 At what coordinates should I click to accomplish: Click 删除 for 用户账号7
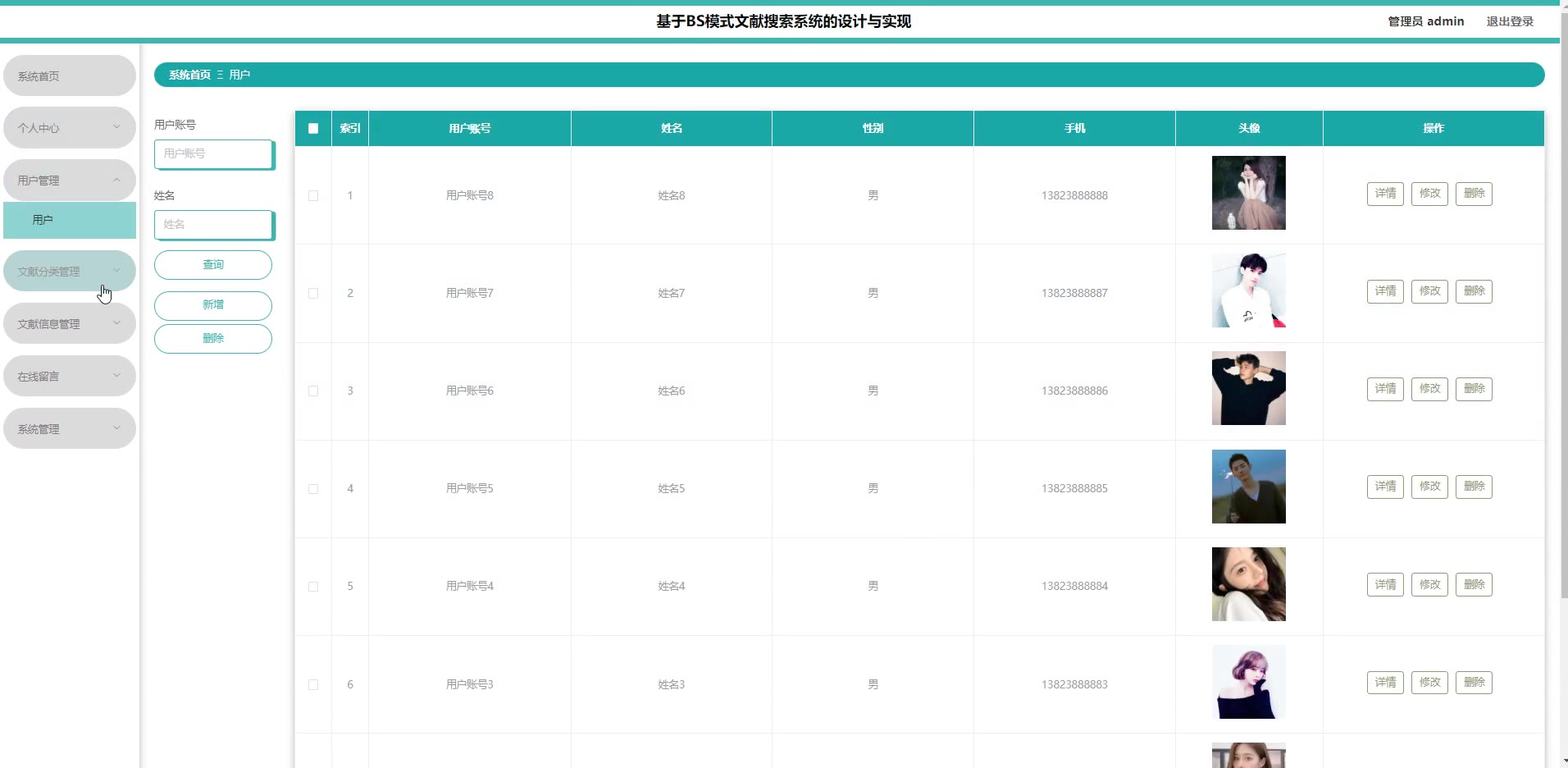1474,291
